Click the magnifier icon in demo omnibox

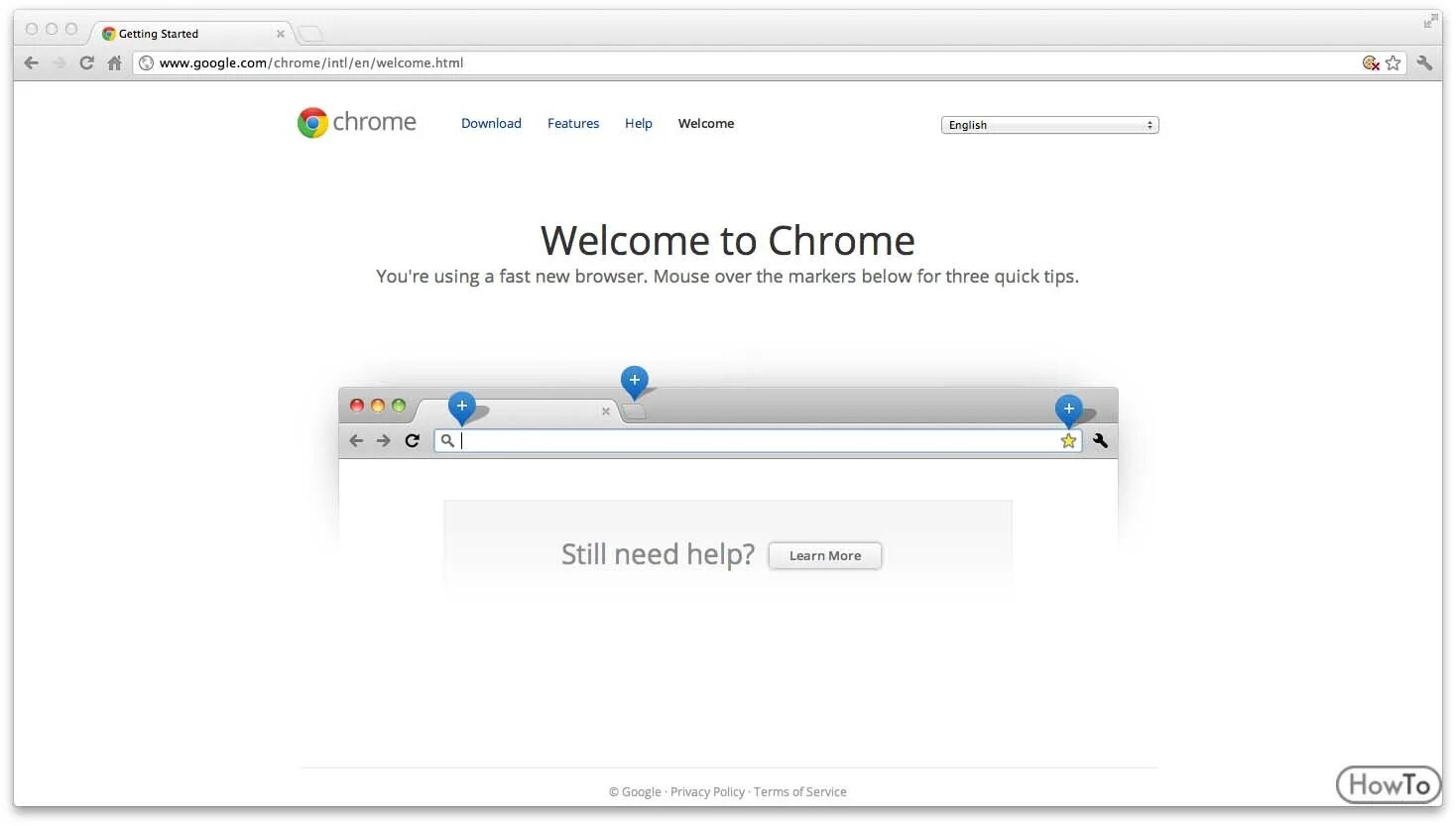coord(447,440)
